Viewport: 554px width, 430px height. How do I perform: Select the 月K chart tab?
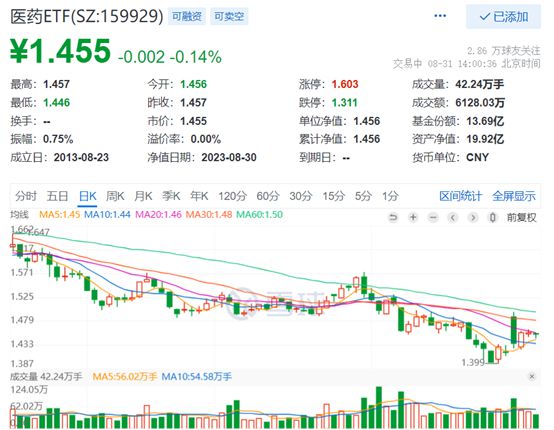point(143,196)
